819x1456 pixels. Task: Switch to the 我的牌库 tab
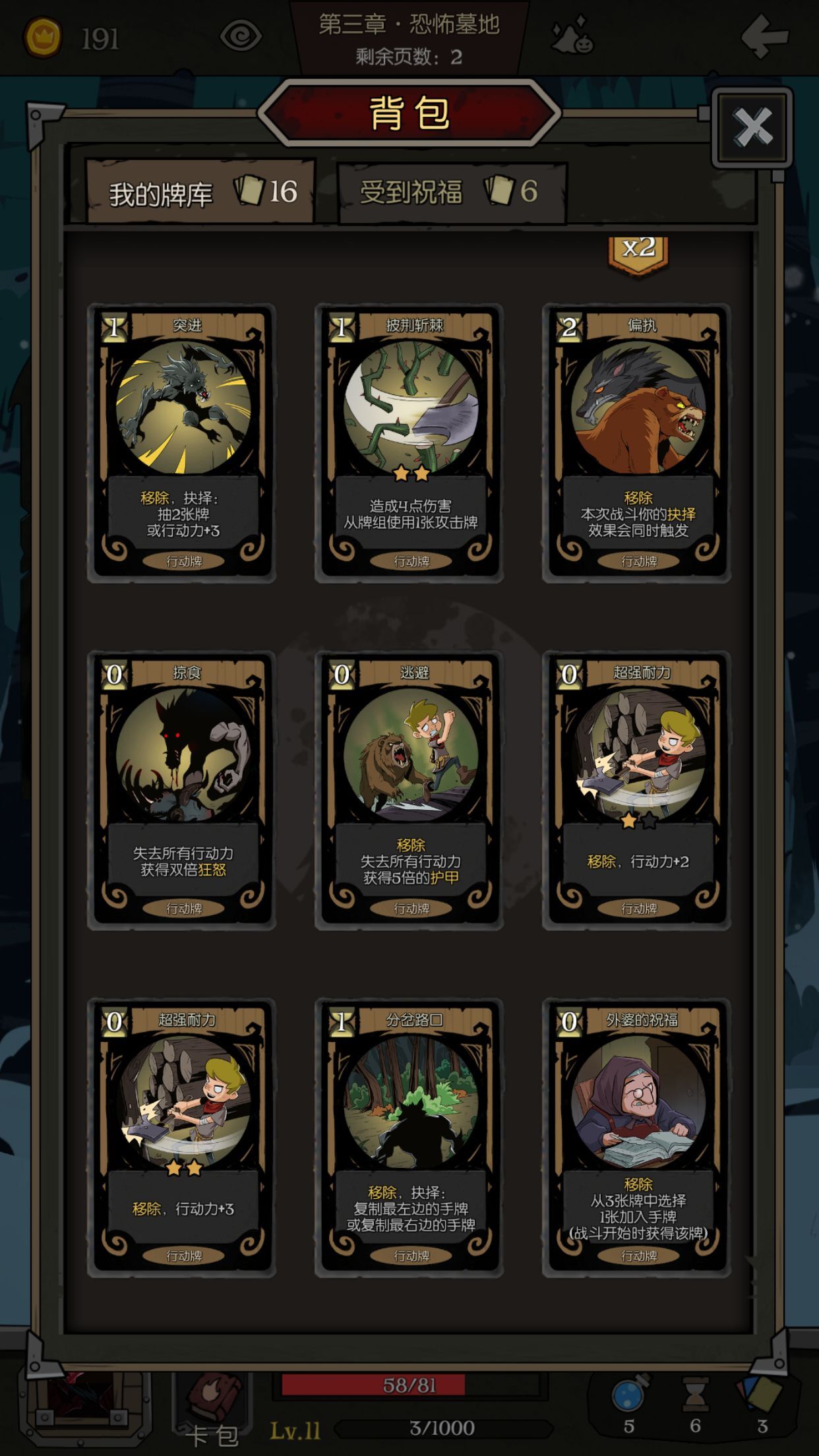[x=201, y=192]
